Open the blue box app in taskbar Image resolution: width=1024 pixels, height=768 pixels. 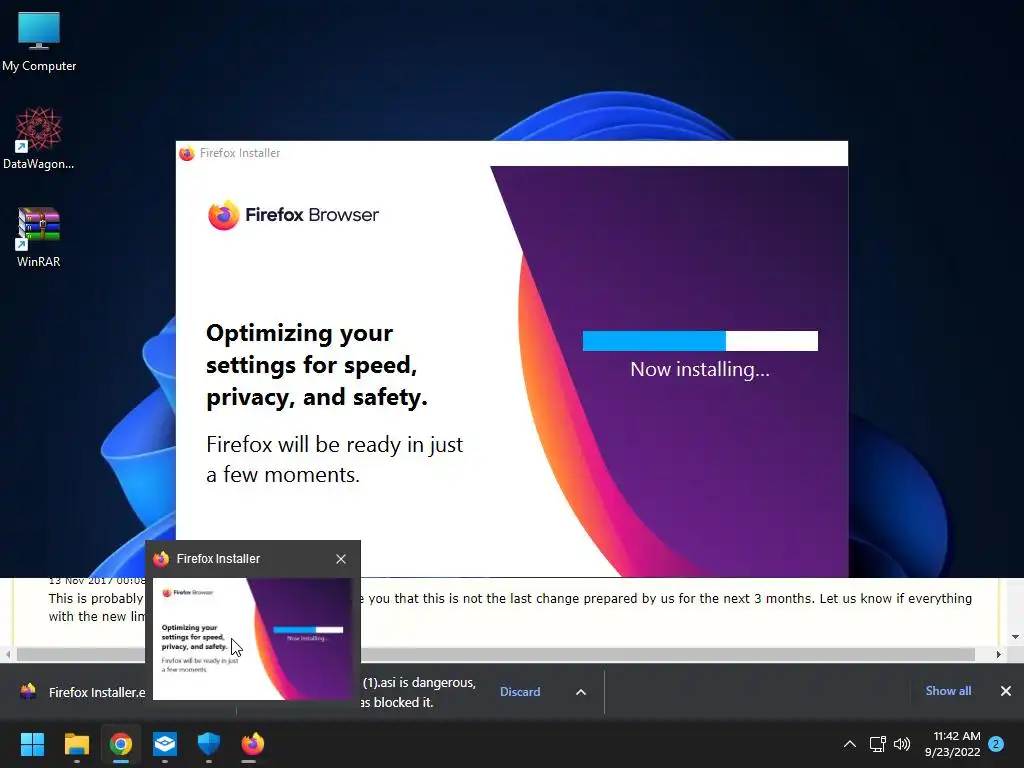coord(165,744)
